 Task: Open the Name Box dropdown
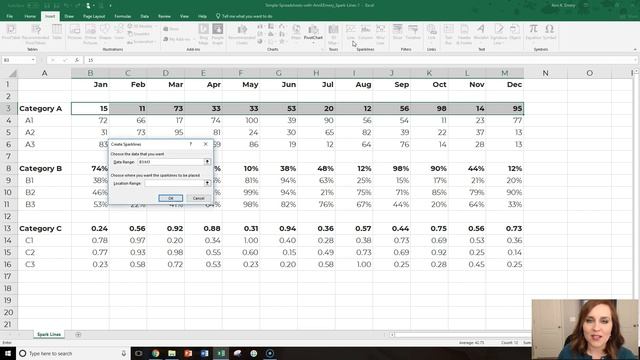tap(33, 60)
